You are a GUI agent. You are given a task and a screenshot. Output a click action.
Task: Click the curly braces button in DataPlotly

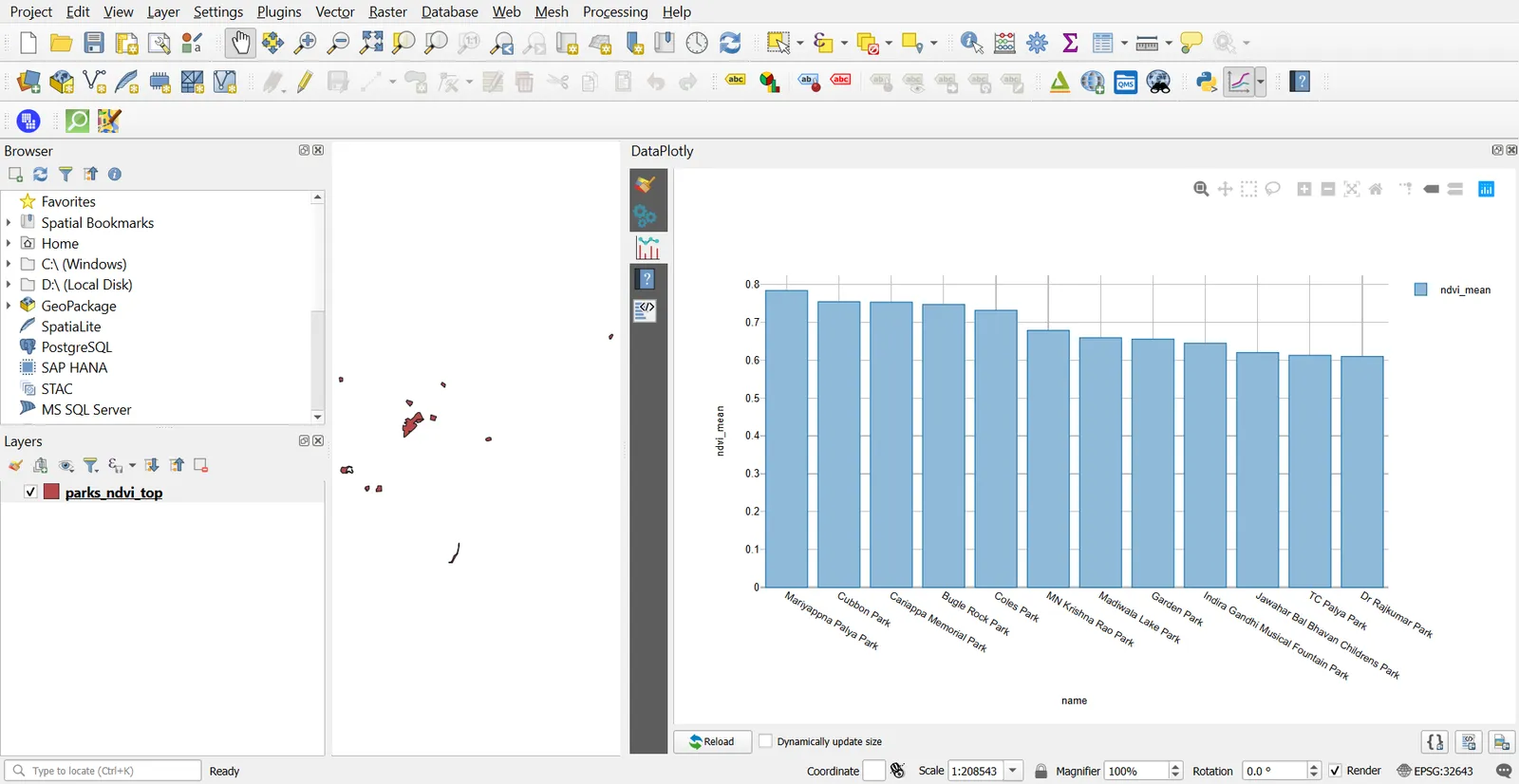click(x=1435, y=741)
